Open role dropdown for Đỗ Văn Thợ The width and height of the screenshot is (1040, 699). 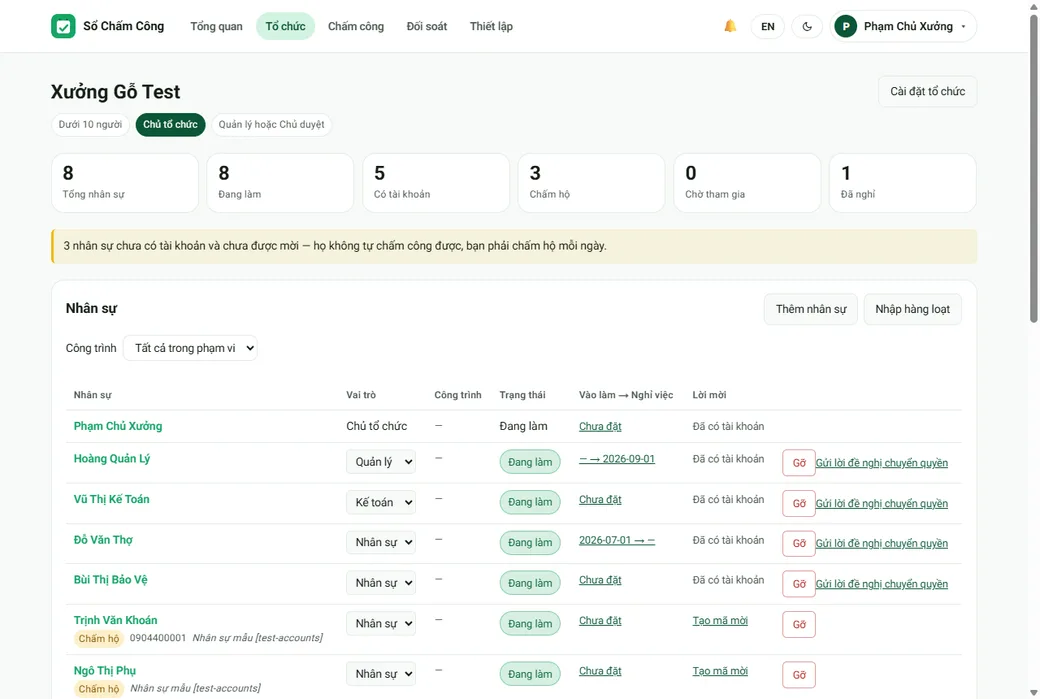click(x=381, y=542)
